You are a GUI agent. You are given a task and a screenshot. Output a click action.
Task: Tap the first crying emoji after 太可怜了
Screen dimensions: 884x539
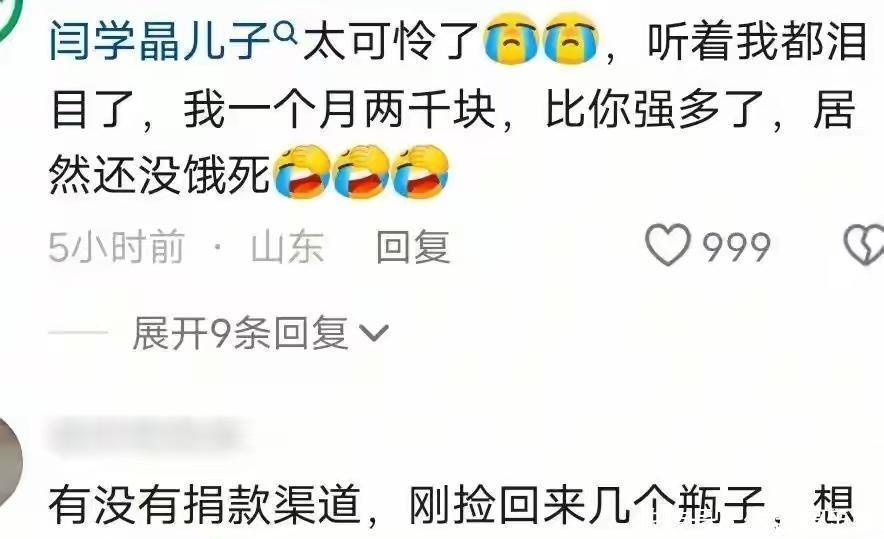coord(511,41)
